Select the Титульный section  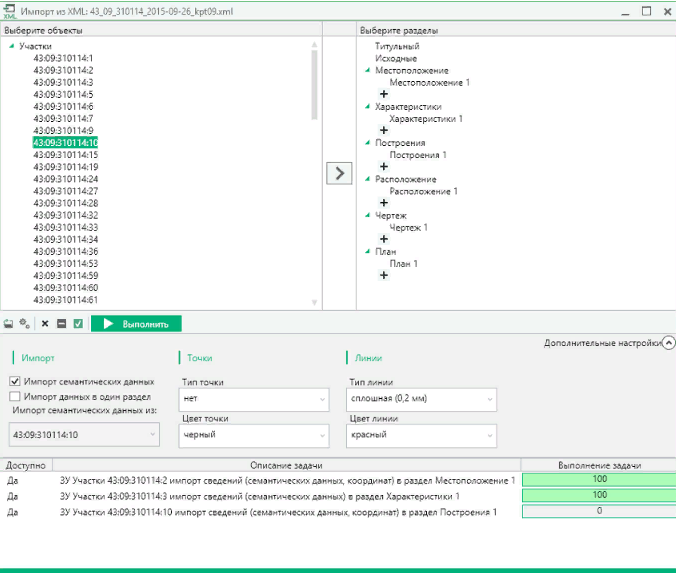click(397, 46)
